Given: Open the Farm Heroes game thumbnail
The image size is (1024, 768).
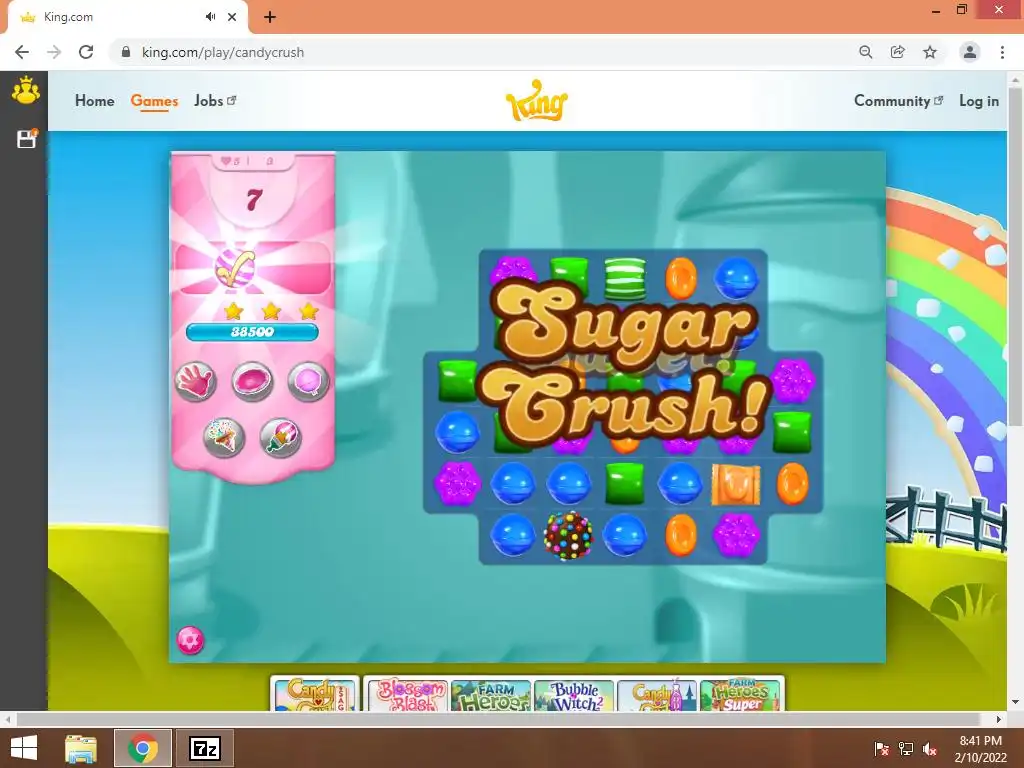Looking at the screenshot, I should (490, 696).
